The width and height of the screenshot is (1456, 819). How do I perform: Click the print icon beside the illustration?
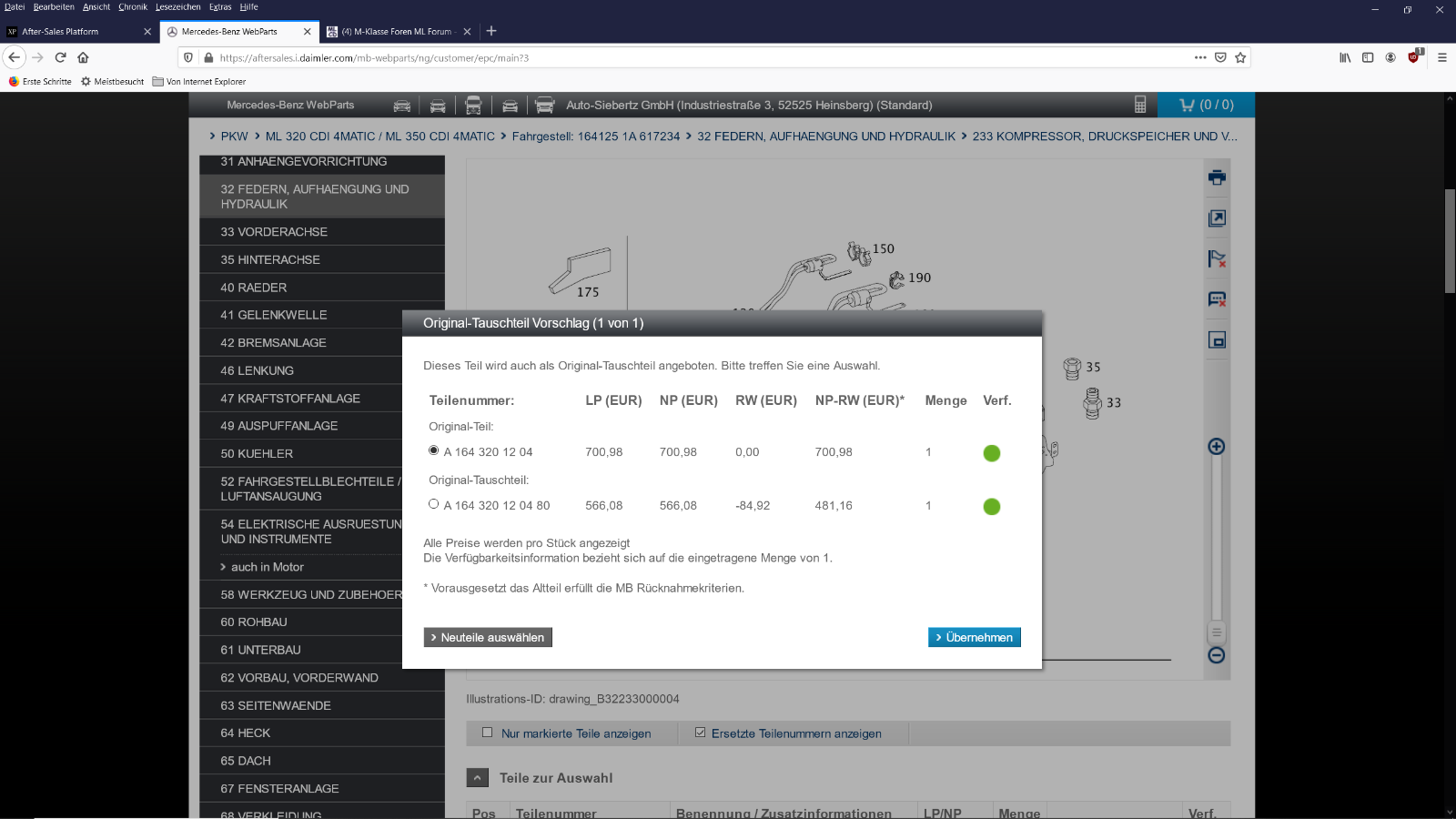coord(1217,177)
